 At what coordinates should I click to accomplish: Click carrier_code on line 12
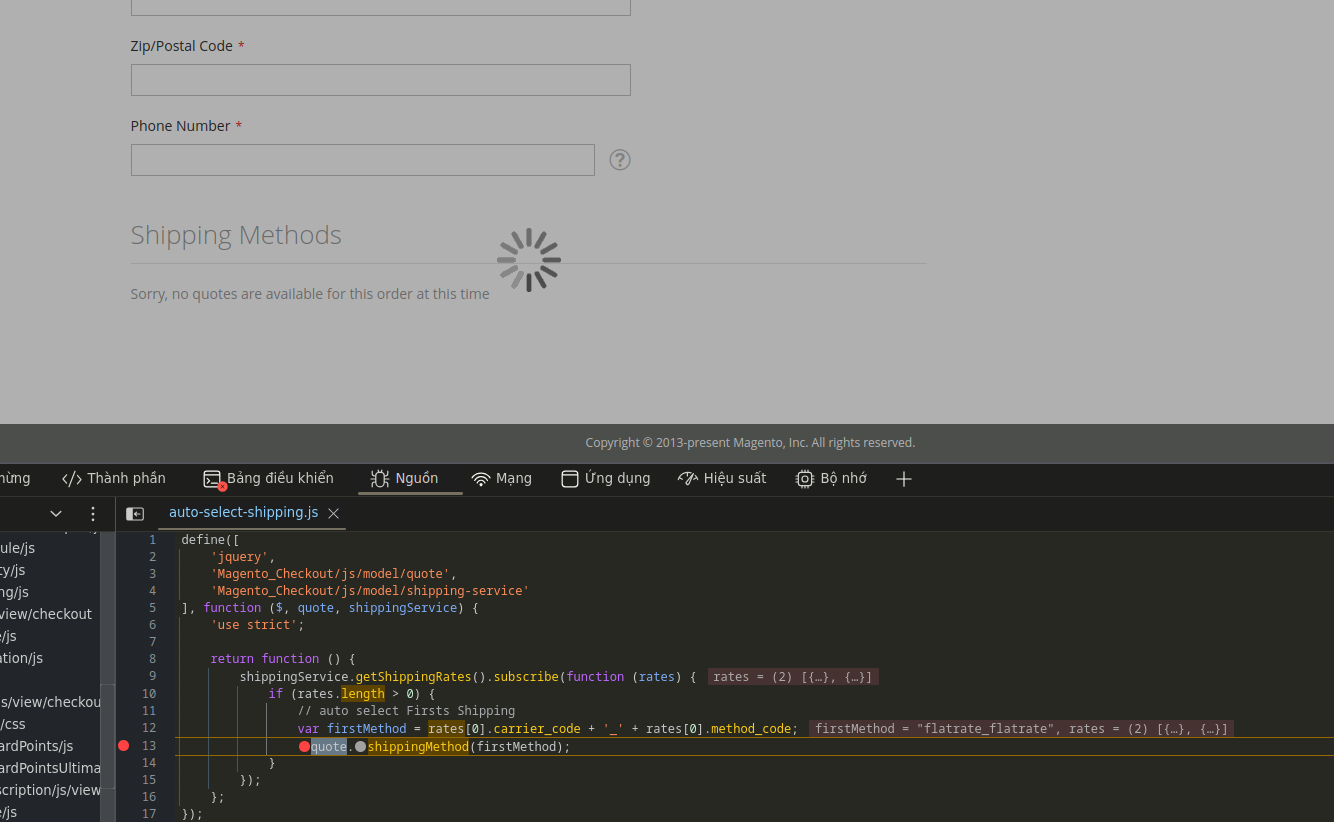pyautogui.click(x=537, y=729)
